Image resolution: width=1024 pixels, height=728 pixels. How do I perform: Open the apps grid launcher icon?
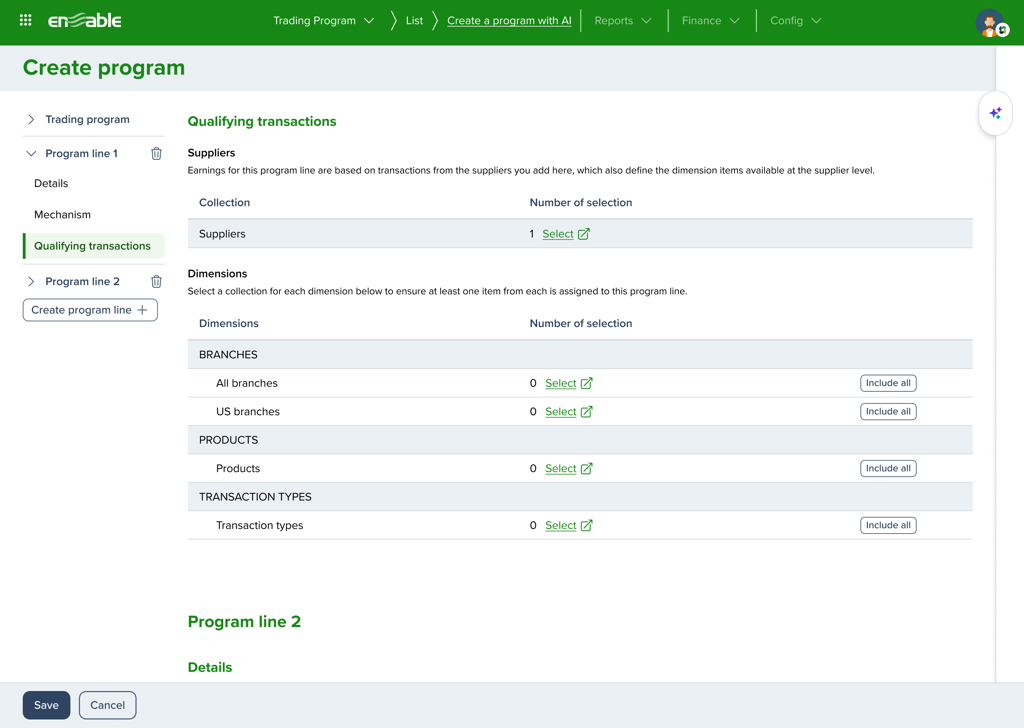point(26,20)
